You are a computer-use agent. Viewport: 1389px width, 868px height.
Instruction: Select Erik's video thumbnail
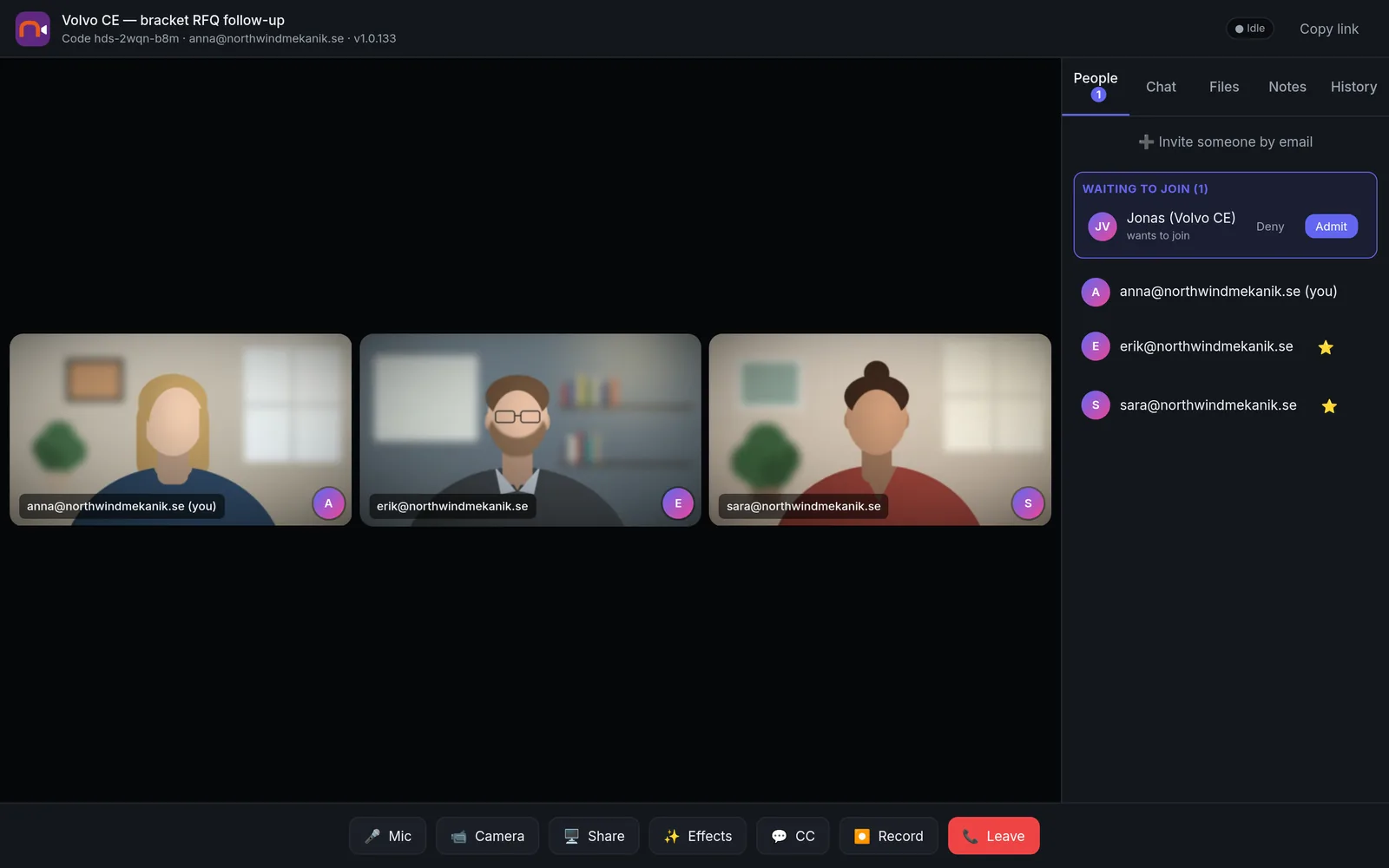530,430
